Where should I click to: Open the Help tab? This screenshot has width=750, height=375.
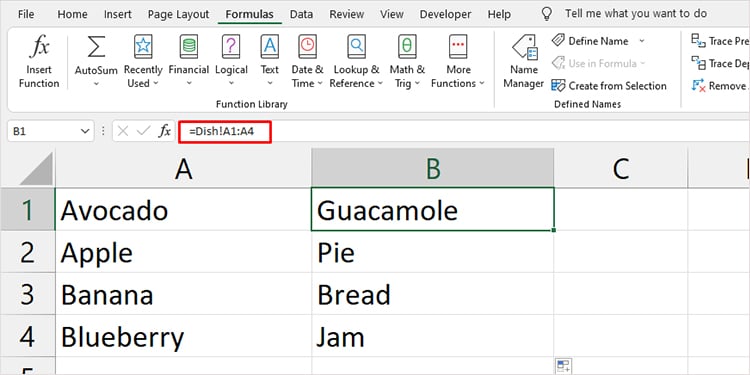[499, 14]
